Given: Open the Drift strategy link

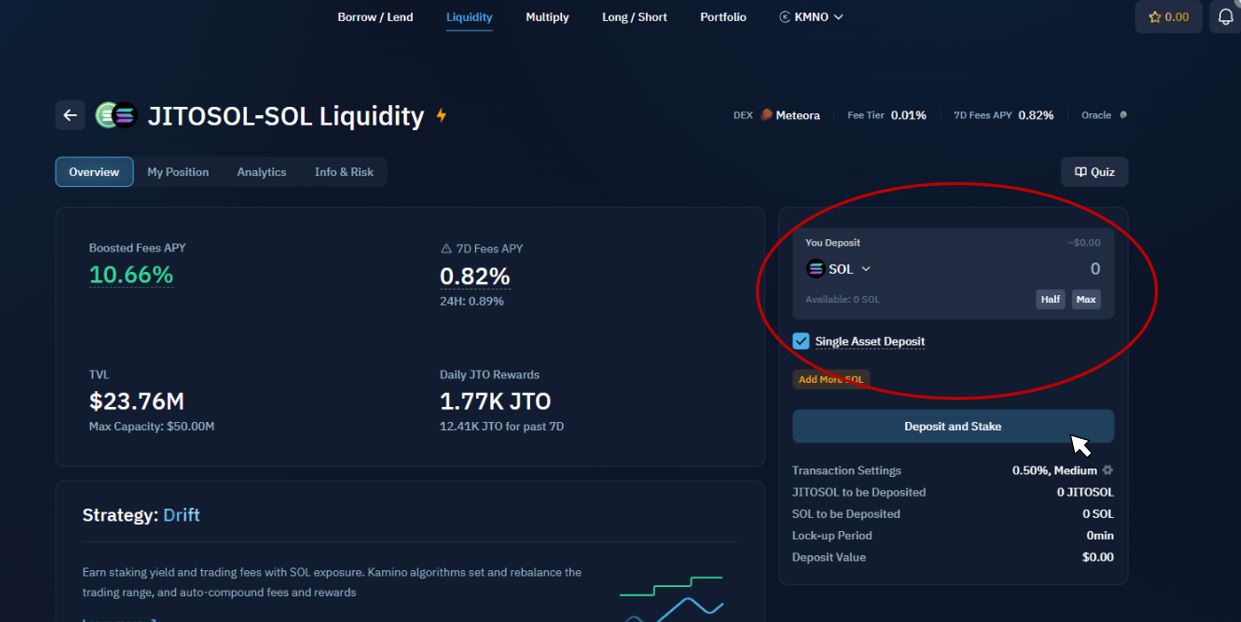Looking at the screenshot, I should 181,515.
